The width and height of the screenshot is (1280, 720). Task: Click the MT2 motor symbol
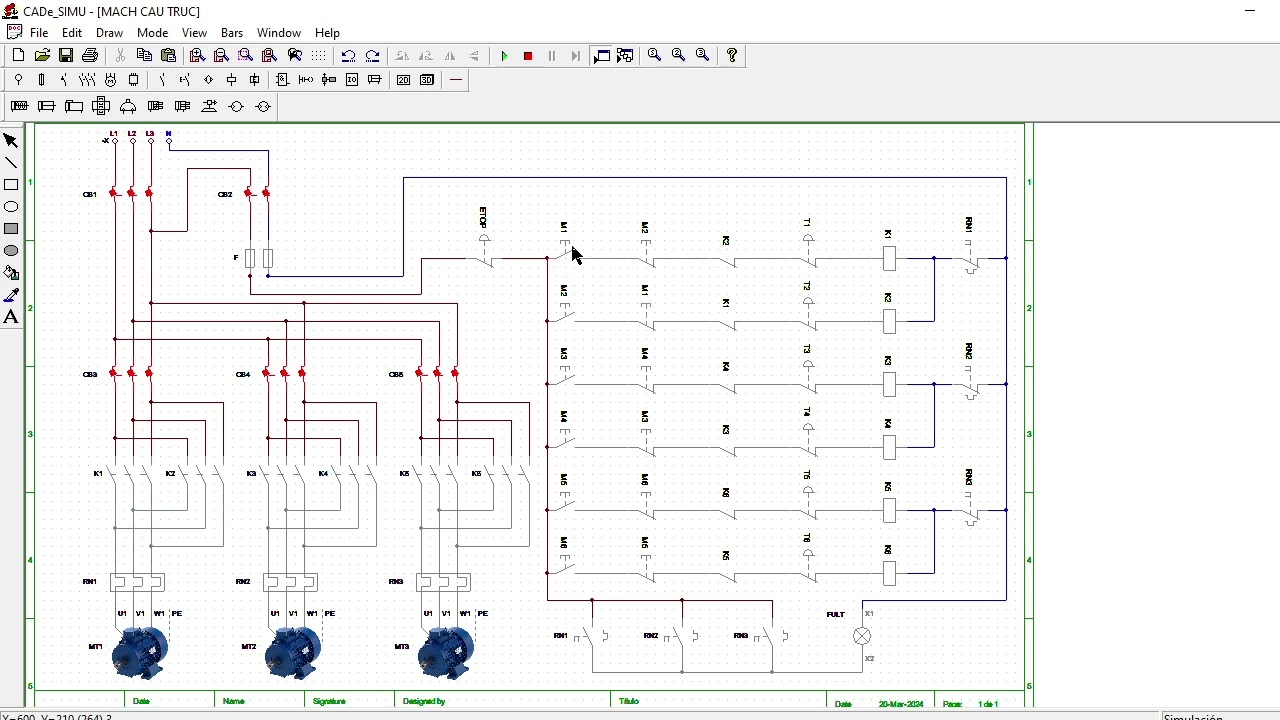293,651
